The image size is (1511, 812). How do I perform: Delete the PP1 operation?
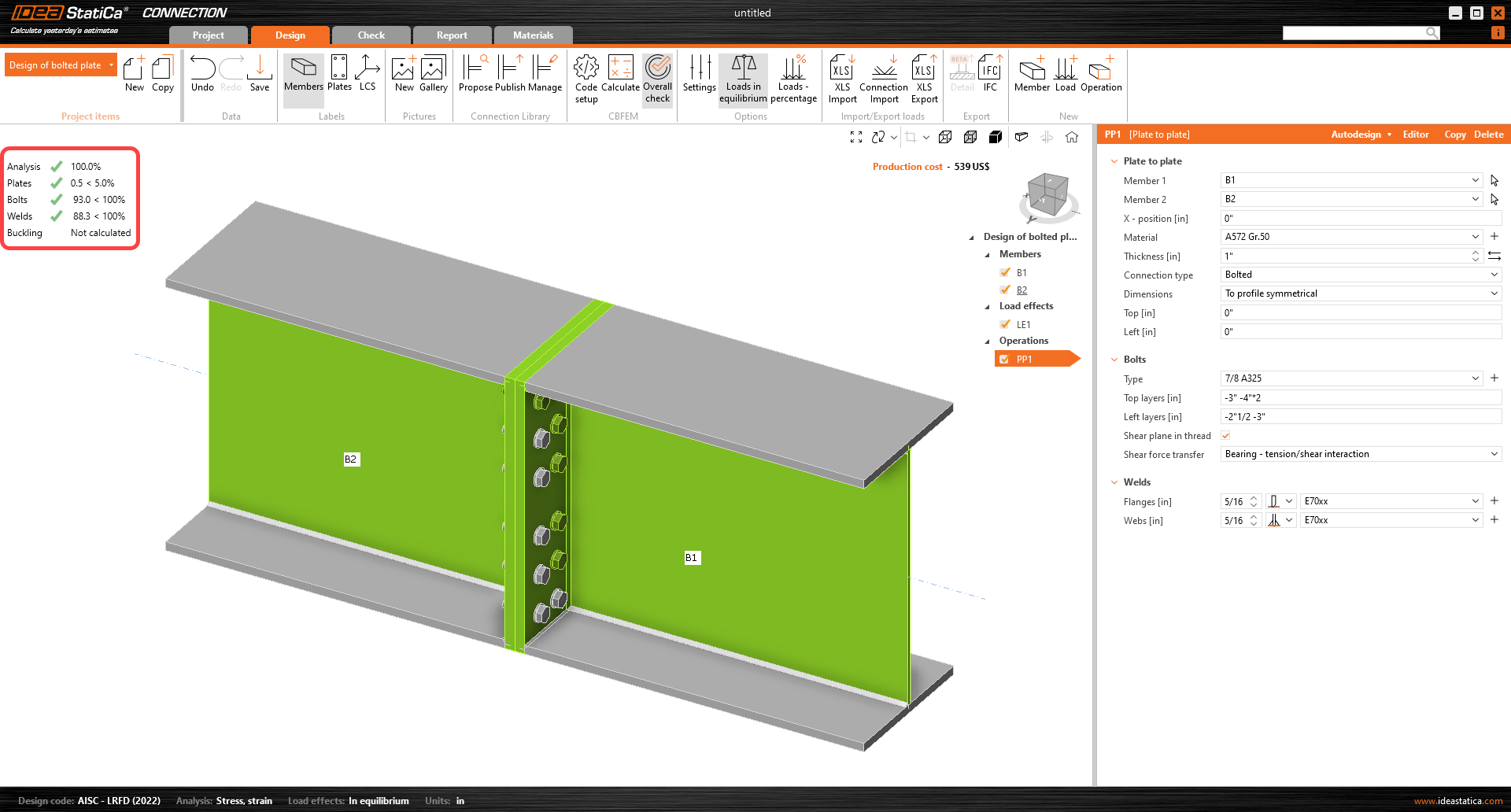(1488, 135)
